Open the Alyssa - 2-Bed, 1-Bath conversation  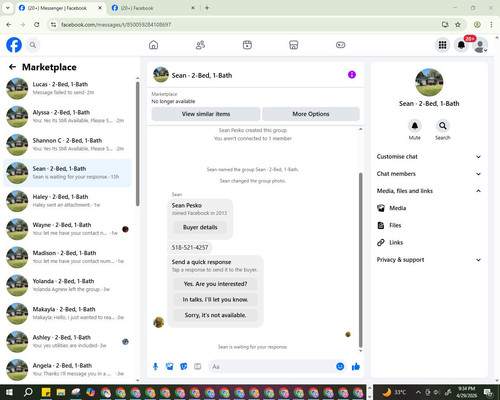(x=67, y=116)
